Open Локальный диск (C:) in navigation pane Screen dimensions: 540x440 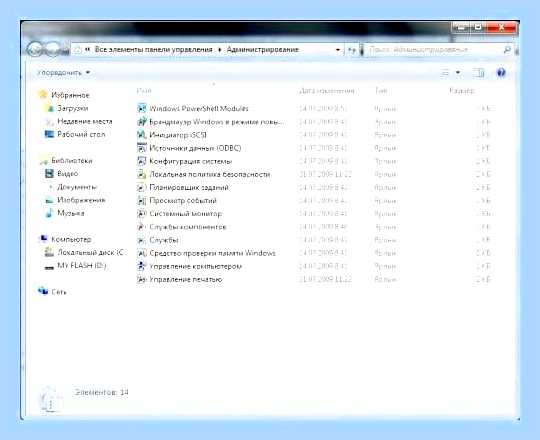[x=90, y=252]
